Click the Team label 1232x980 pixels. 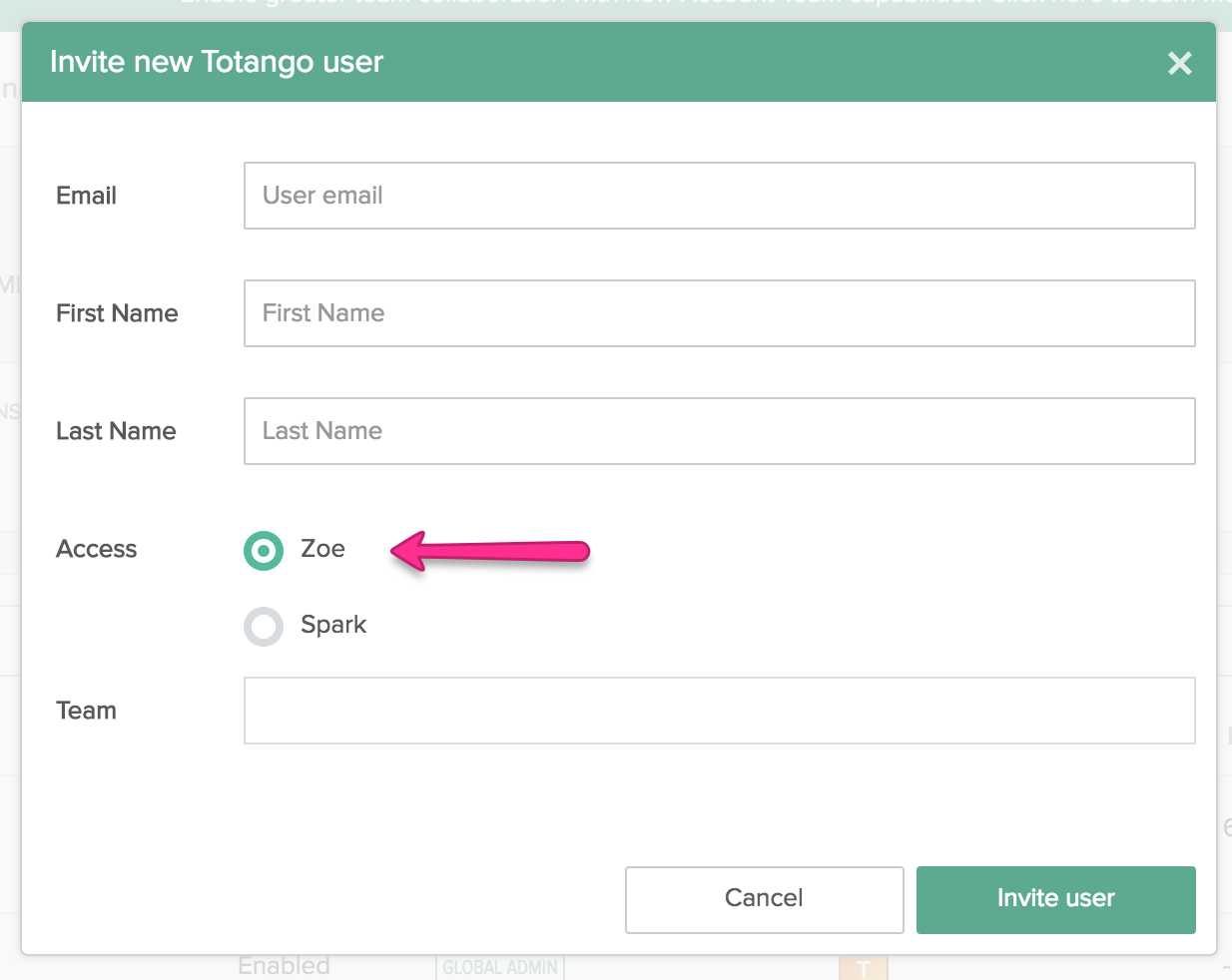coord(86,711)
